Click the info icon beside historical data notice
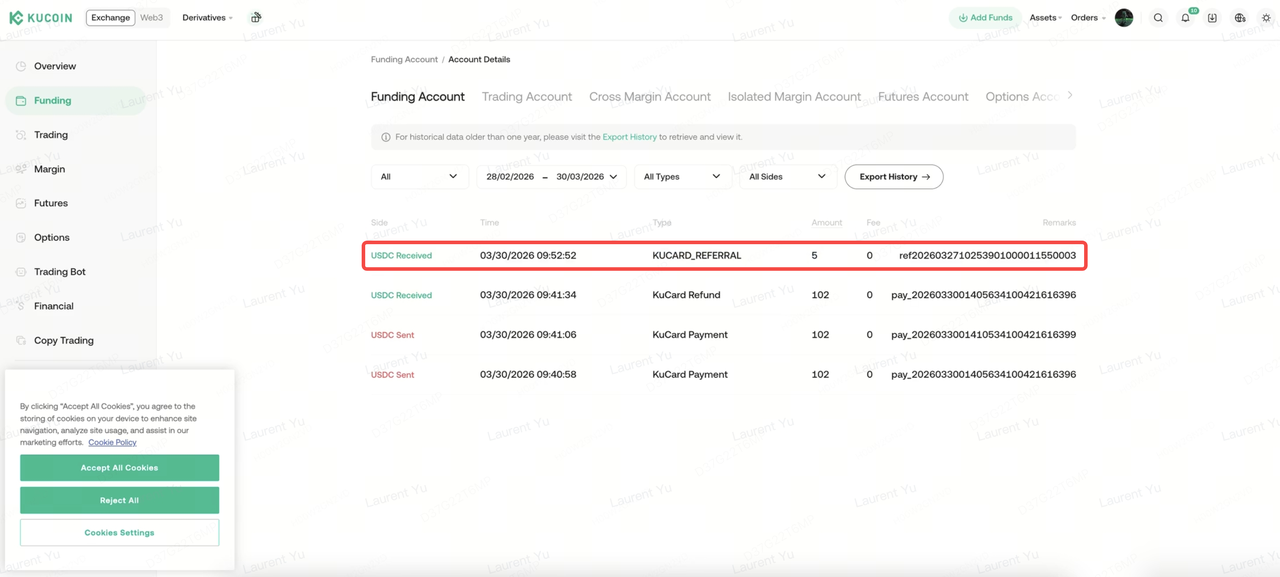The height and width of the screenshot is (577, 1280). point(386,137)
